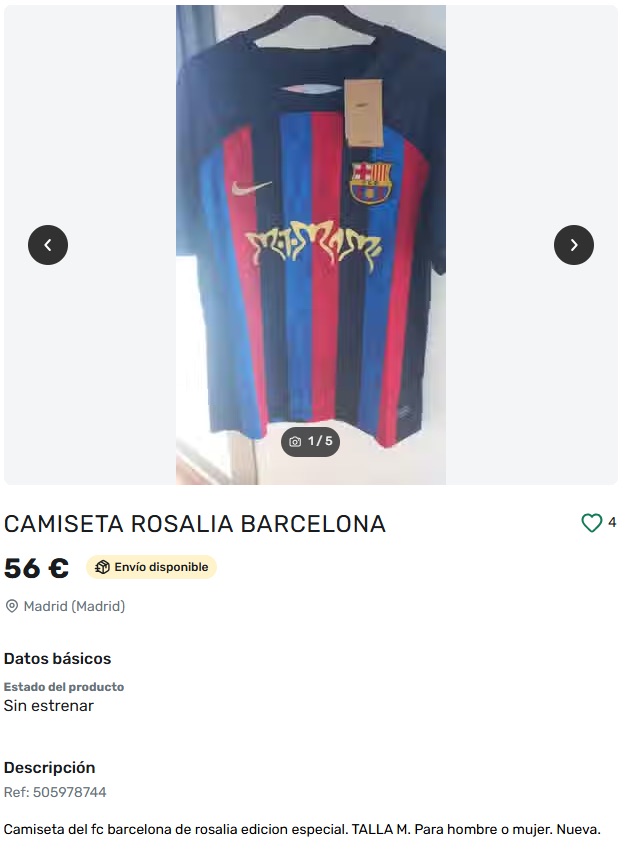
Task: Open the Madrid (Madrid) location link
Action: [x=74, y=606]
